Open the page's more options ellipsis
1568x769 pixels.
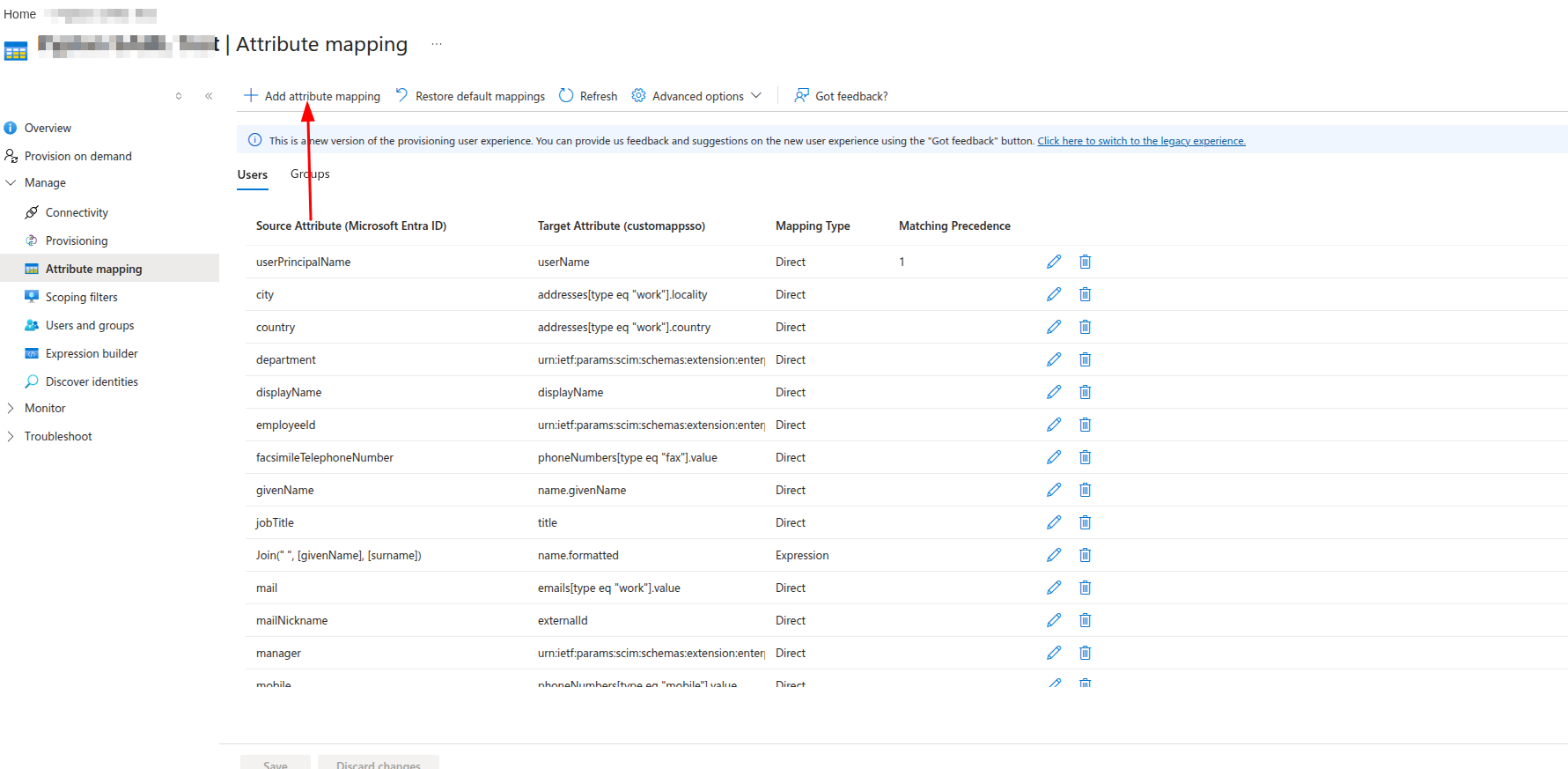pos(437,44)
